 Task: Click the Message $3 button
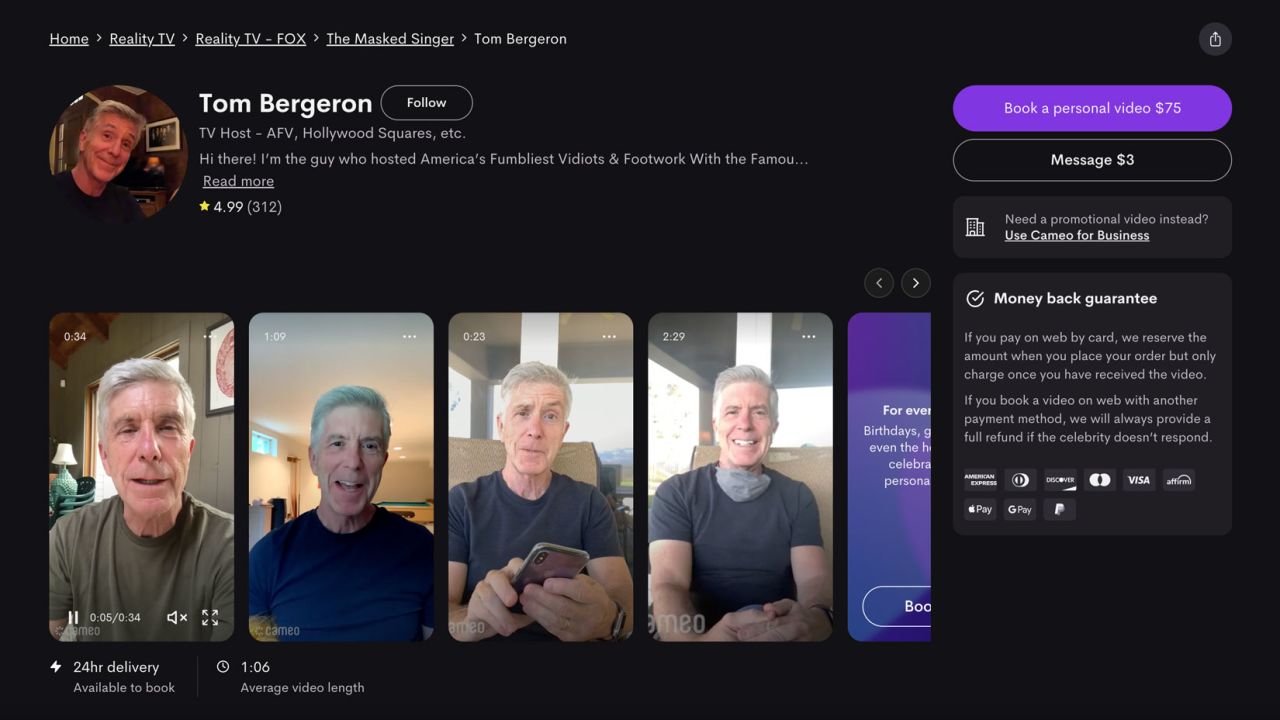pyautogui.click(x=1092, y=160)
